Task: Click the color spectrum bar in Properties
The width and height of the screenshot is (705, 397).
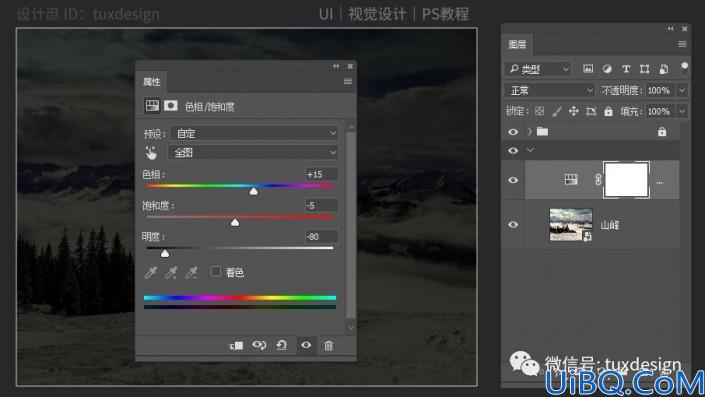Action: (x=240, y=298)
